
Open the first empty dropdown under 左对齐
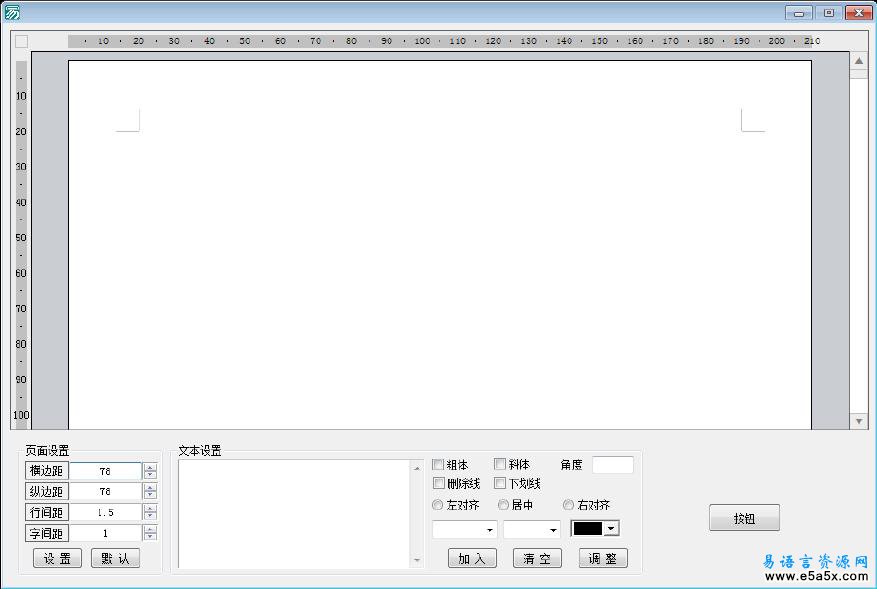(464, 529)
